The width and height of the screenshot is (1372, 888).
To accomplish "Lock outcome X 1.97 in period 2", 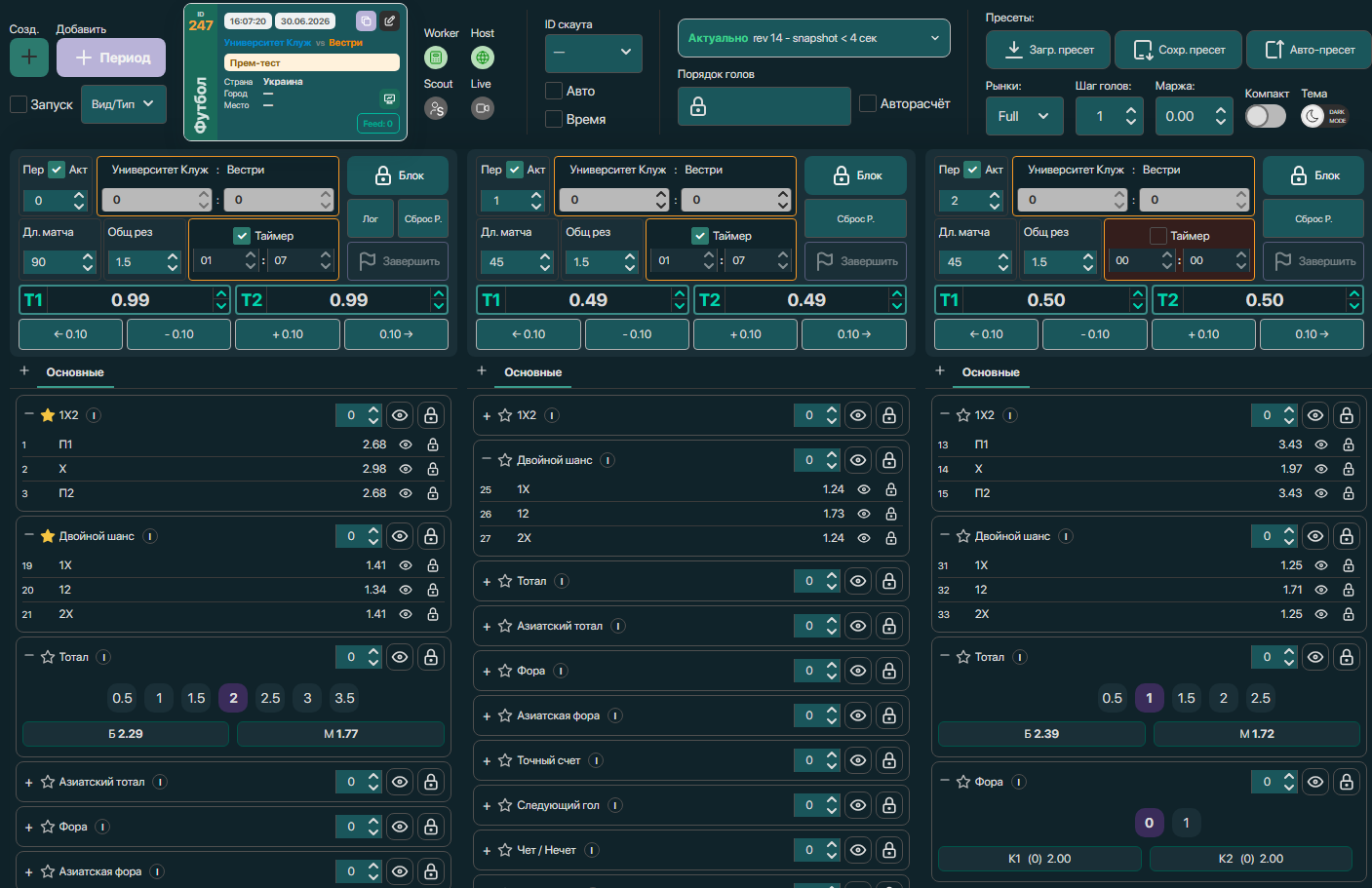I will click(x=1349, y=469).
